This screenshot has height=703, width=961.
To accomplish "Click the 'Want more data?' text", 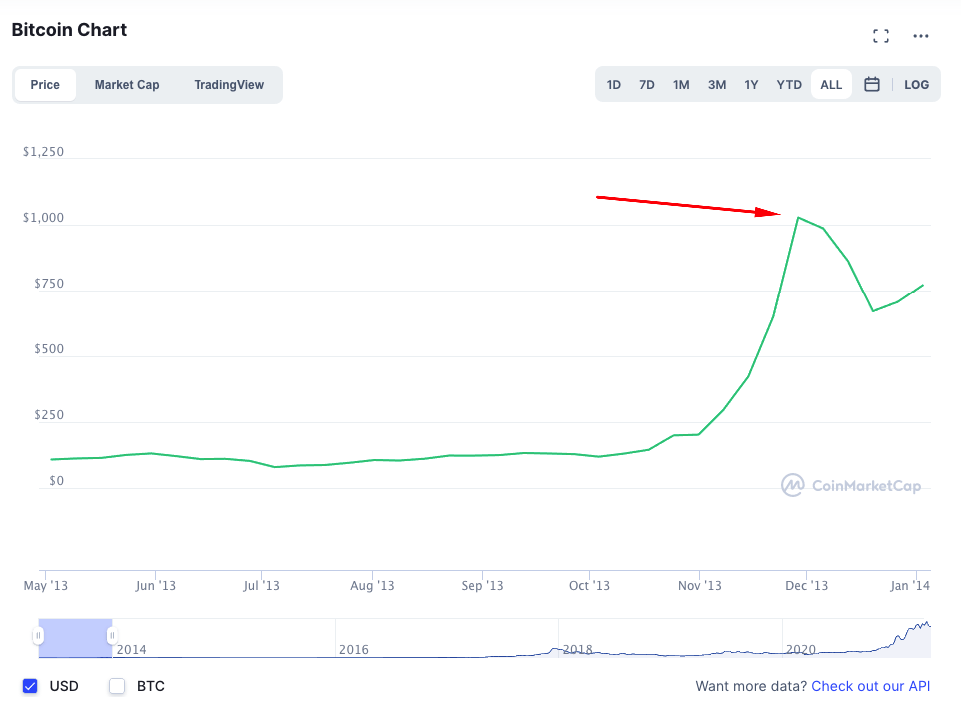I will (x=751, y=686).
